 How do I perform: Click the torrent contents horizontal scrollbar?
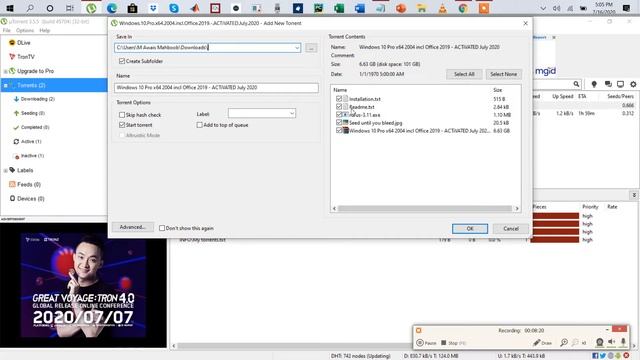[x=424, y=209]
